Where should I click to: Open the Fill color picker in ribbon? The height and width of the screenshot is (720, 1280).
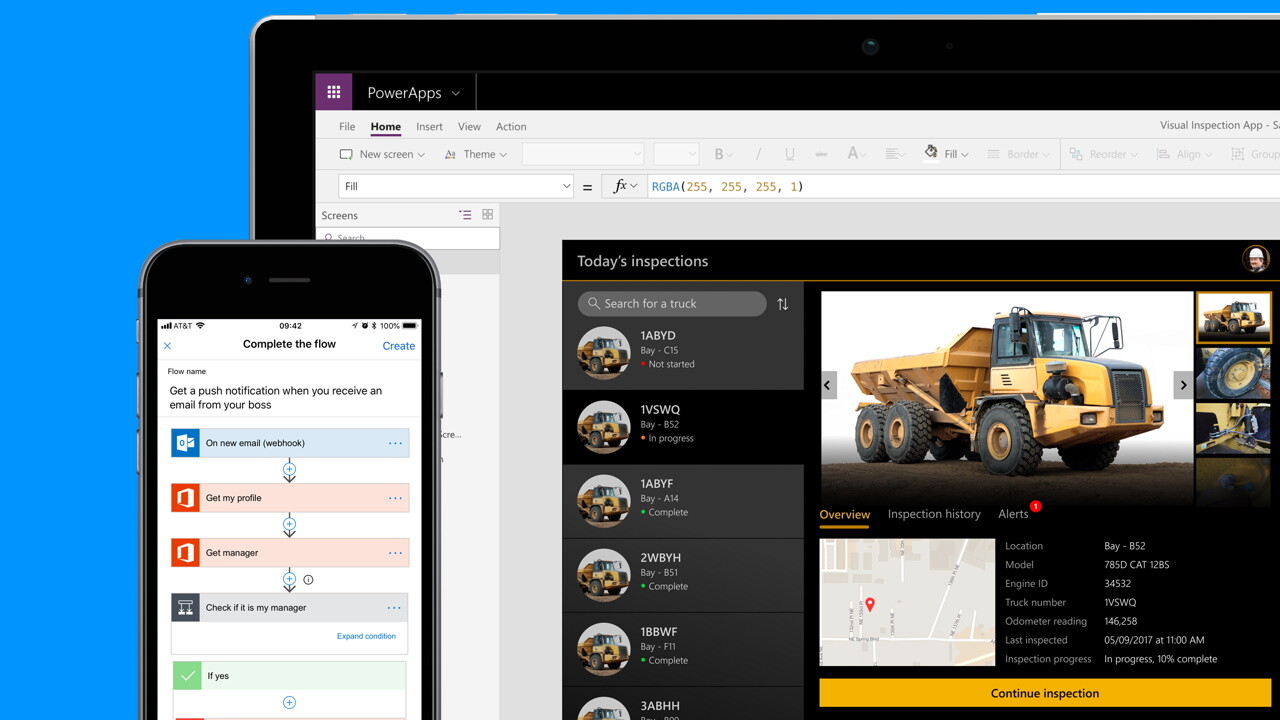(946, 154)
